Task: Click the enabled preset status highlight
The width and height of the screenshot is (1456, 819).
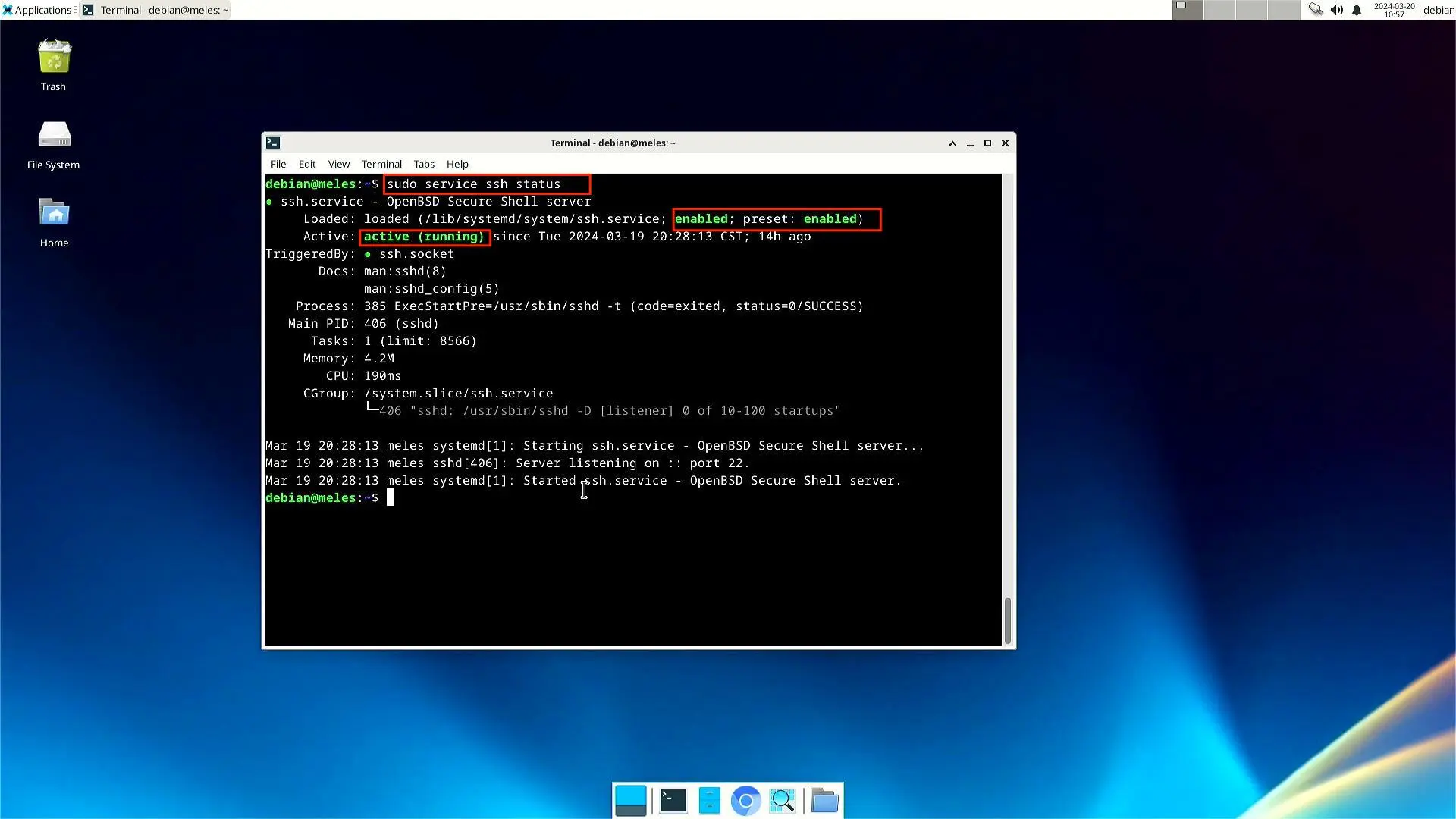Action: pyautogui.click(x=775, y=219)
